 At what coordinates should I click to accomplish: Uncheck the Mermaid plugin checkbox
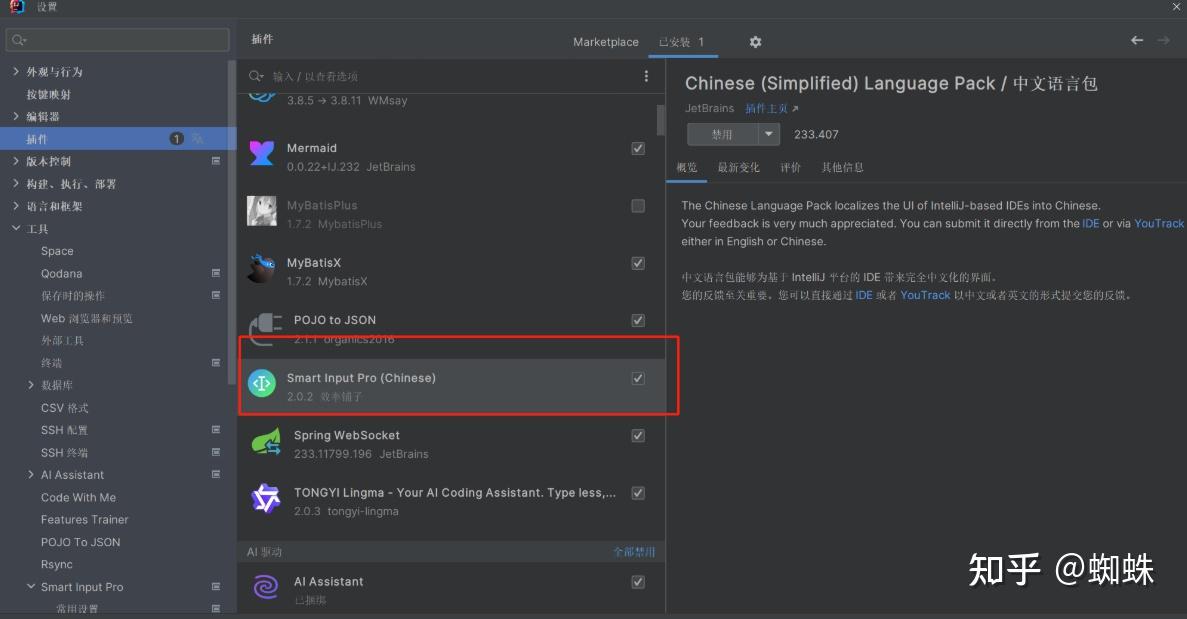coord(638,148)
